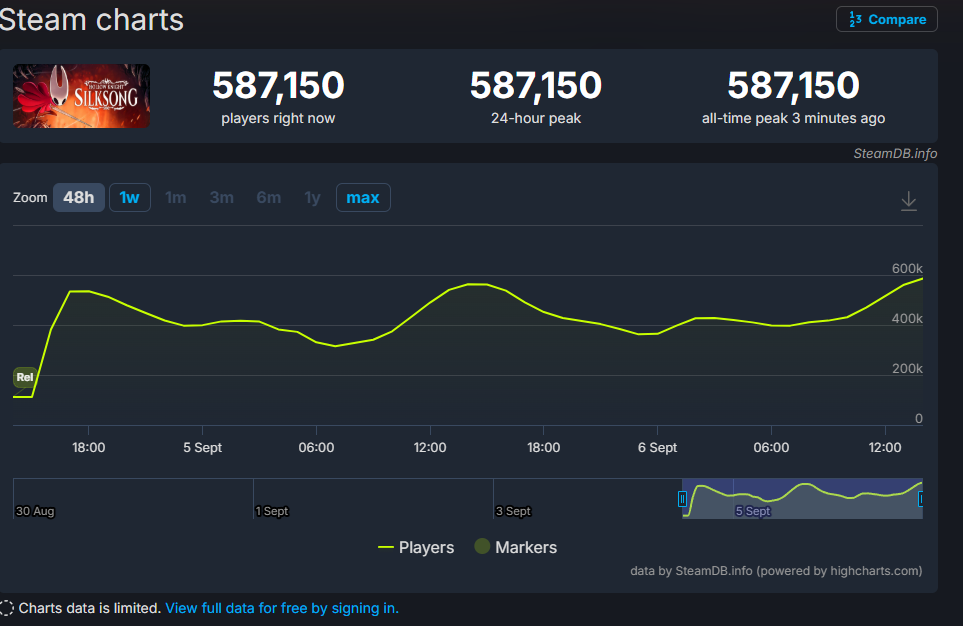The height and width of the screenshot is (626, 963).
Task: Click the Rel release marker on chart
Action: 25,377
